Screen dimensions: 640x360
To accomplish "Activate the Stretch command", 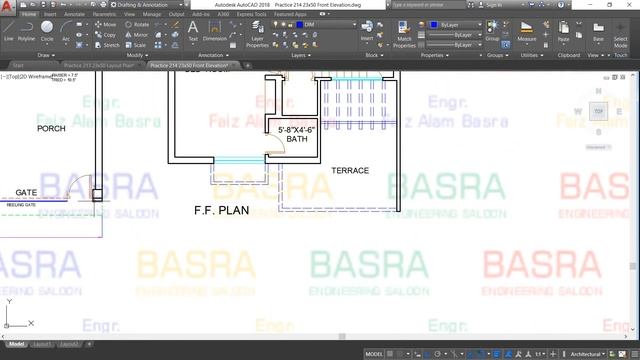I will (x=107, y=45).
